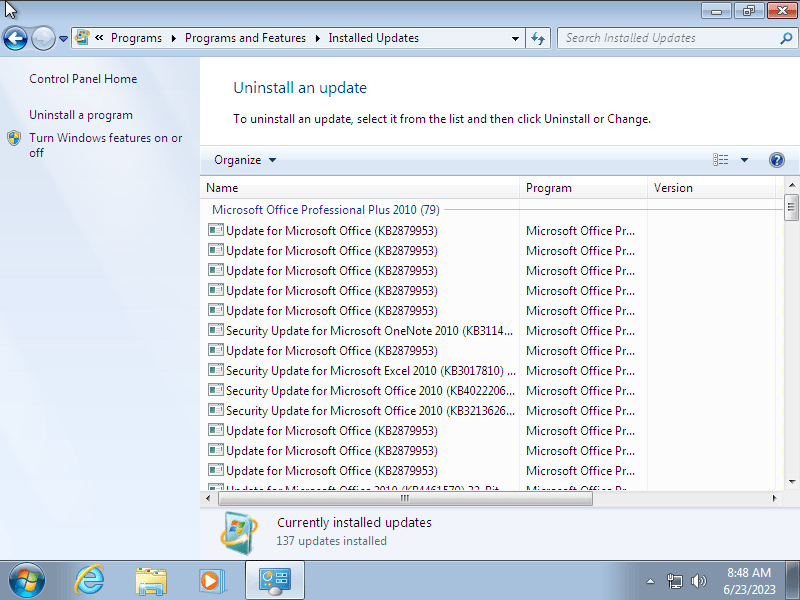Click icon of KB3213626 security update
The width and height of the screenshot is (800, 600).
click(x=216, y=410)
